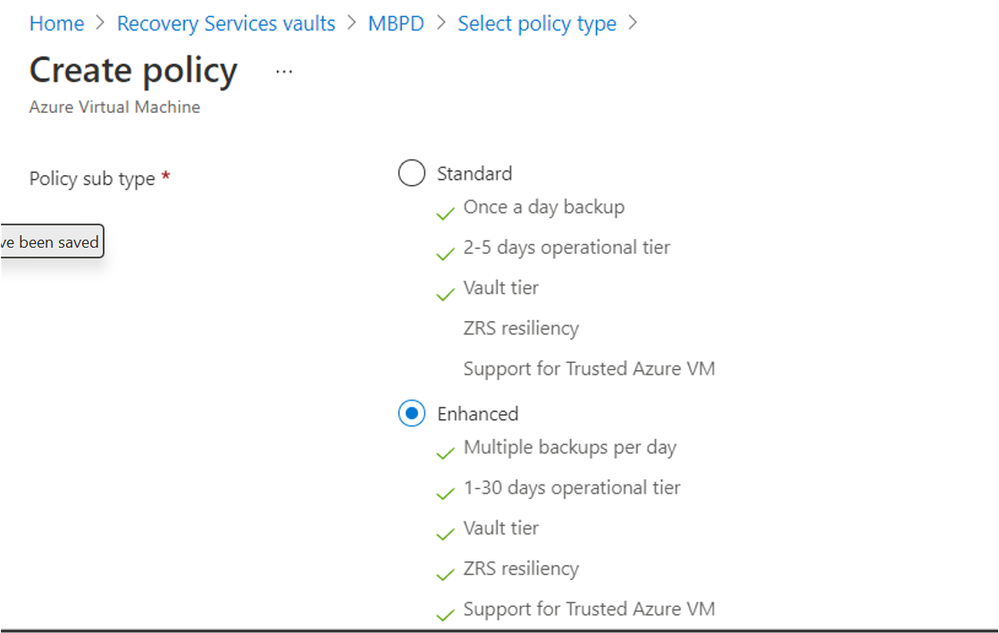
Task: Click checkmark beside Once a day backup
Action: pyautogui.click(x=445, y=213)
